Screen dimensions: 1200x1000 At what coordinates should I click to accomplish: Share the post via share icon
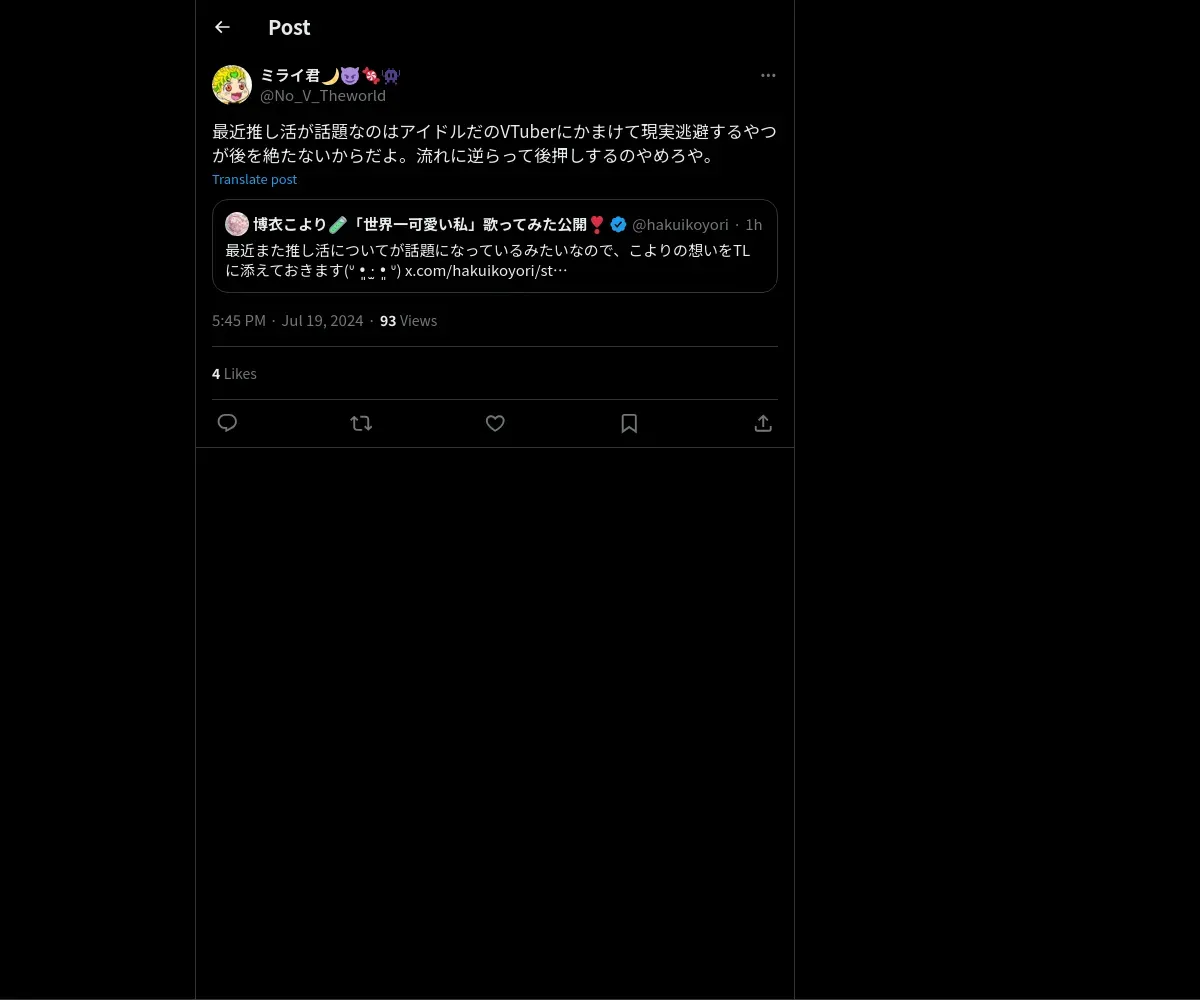[763, 423]
